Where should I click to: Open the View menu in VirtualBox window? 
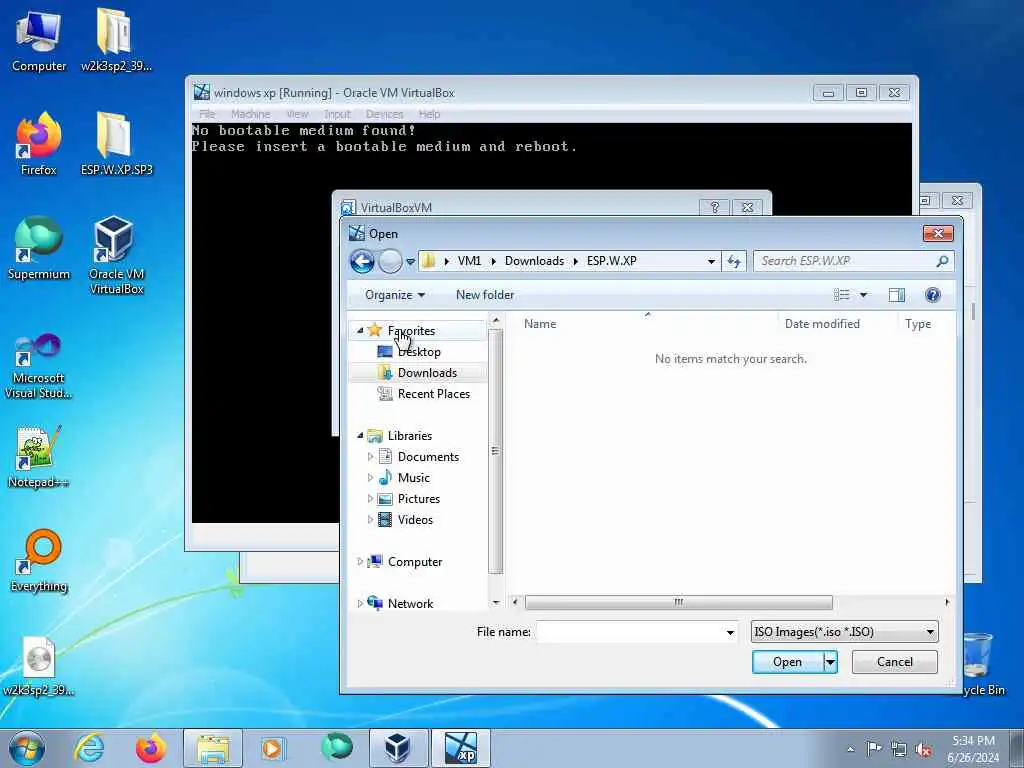pos(297,114)
